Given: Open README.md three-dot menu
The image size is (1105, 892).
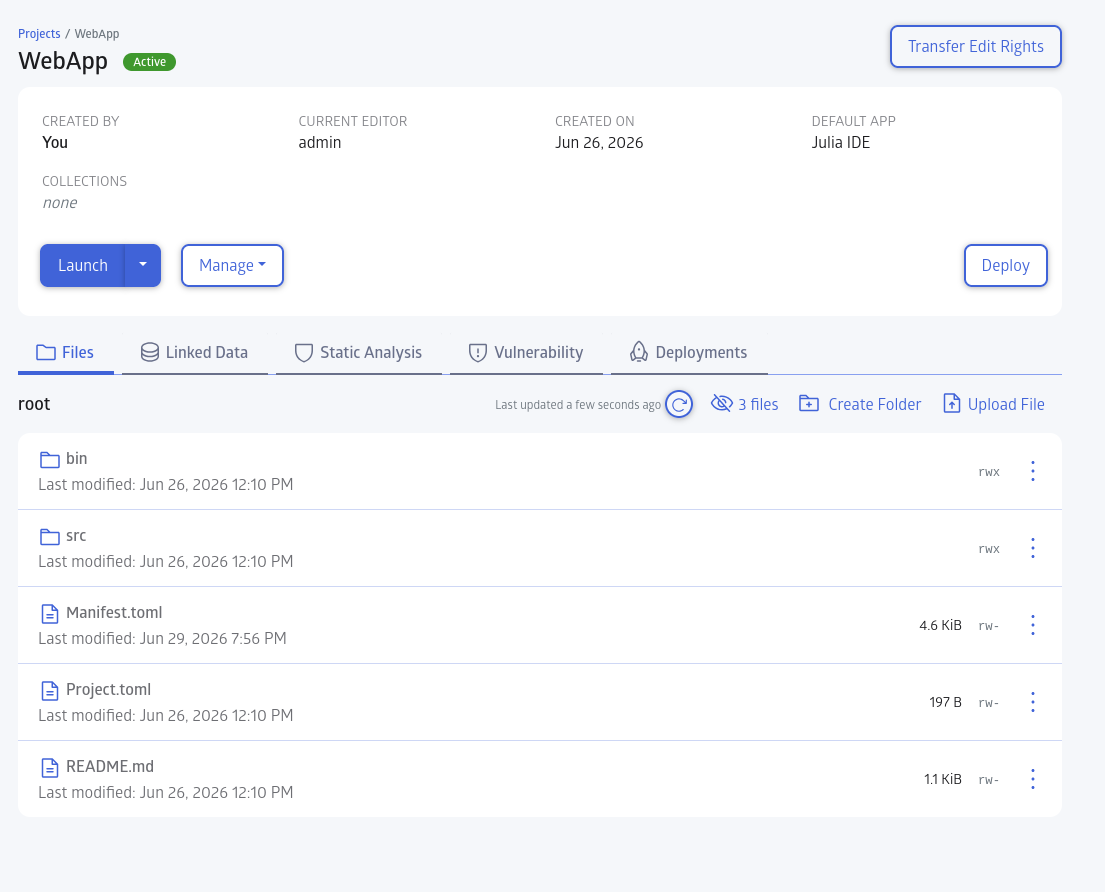Looking at the screenshot, I should [1033, 779].
